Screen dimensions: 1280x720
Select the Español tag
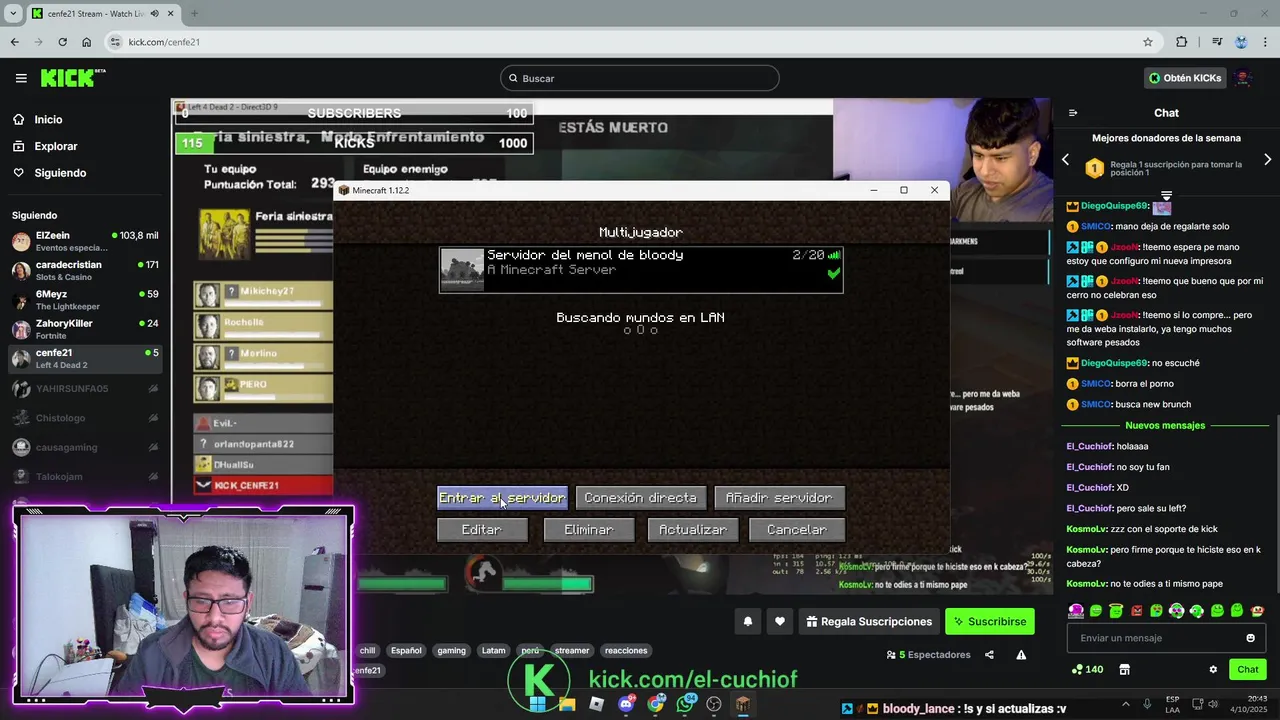pyautogui.click(x=406, y=650)
